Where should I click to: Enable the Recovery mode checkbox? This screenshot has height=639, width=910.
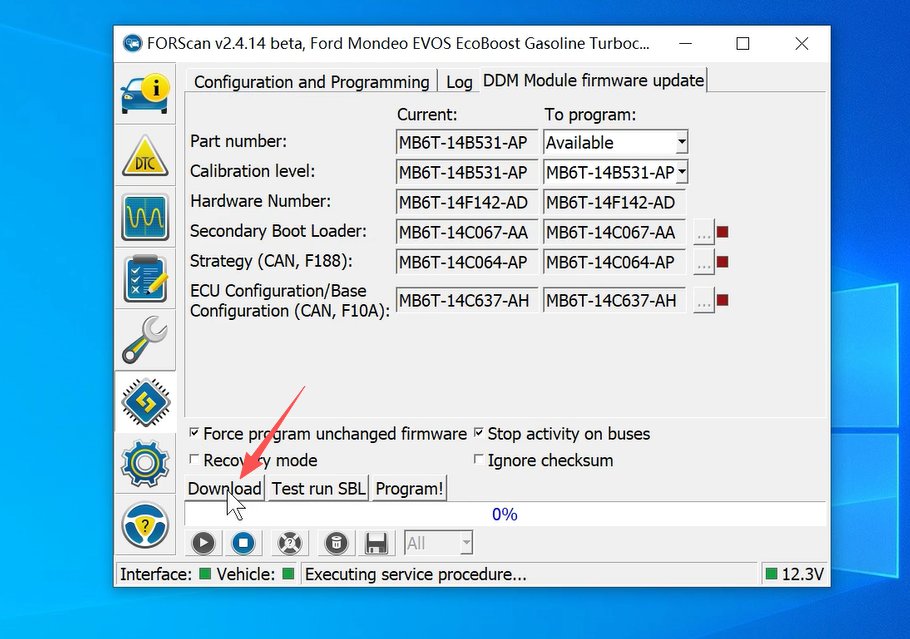coord(195,461)
